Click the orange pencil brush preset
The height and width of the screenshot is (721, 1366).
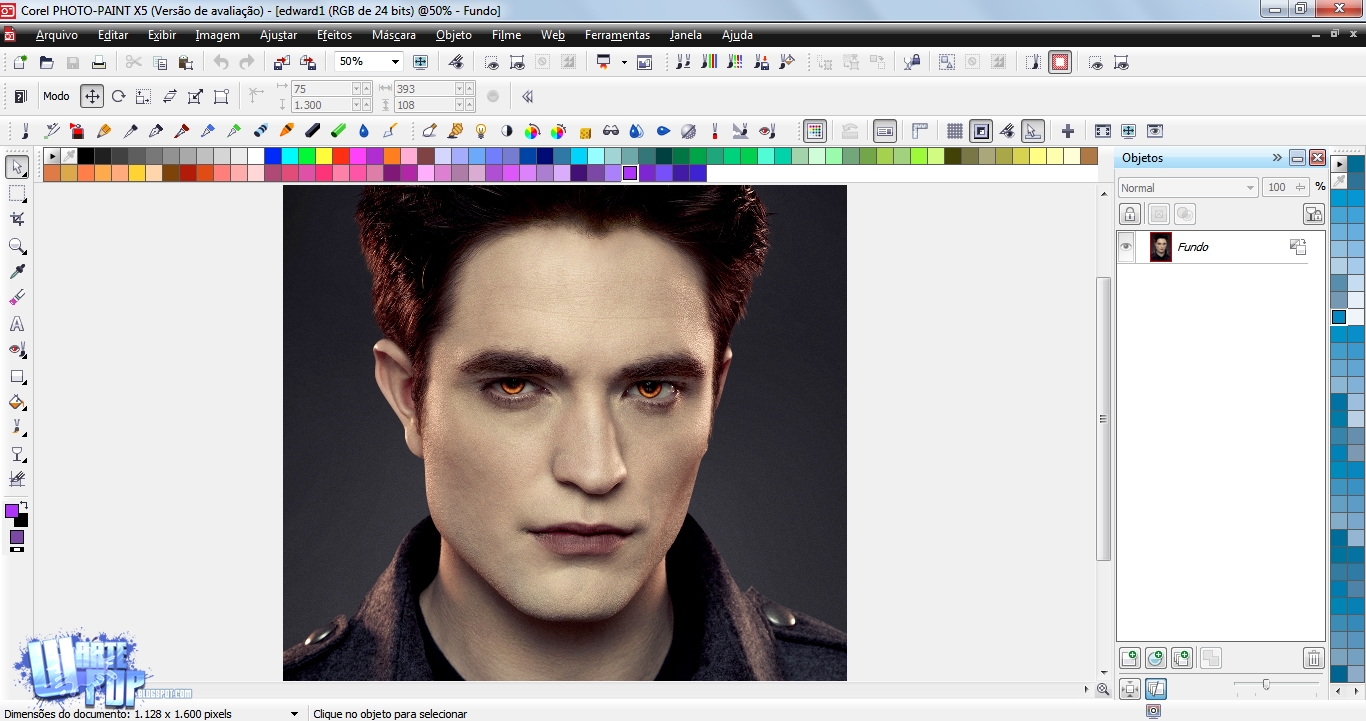[104, 131]
